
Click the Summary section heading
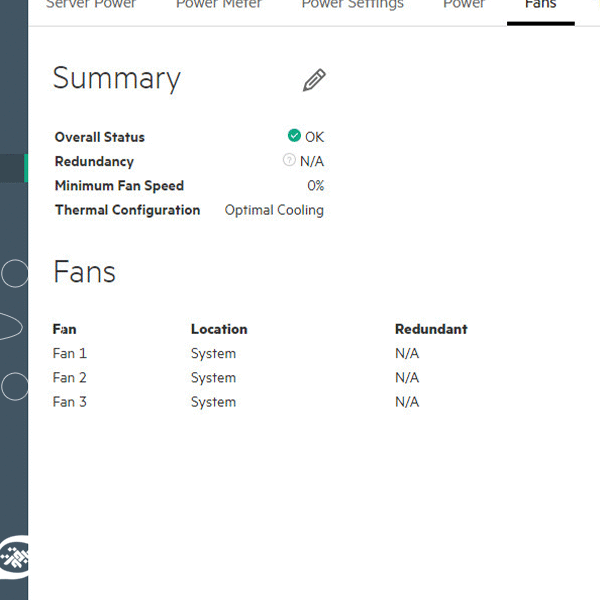(x=117, y=79)
